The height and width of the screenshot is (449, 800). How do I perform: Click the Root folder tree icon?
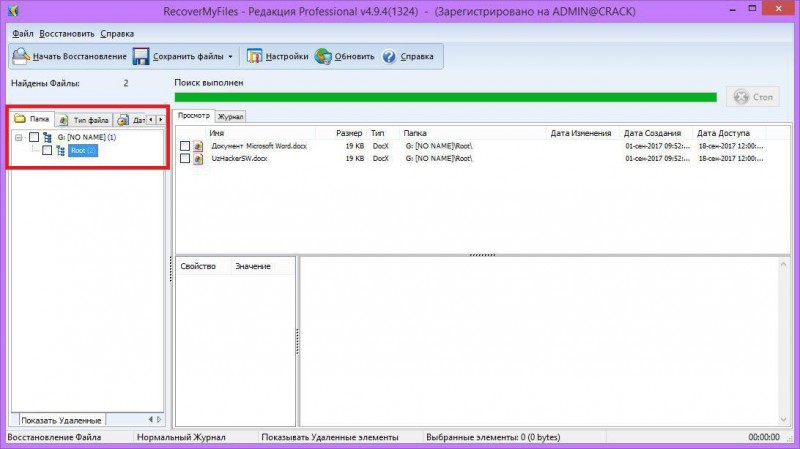click(61, 151)
